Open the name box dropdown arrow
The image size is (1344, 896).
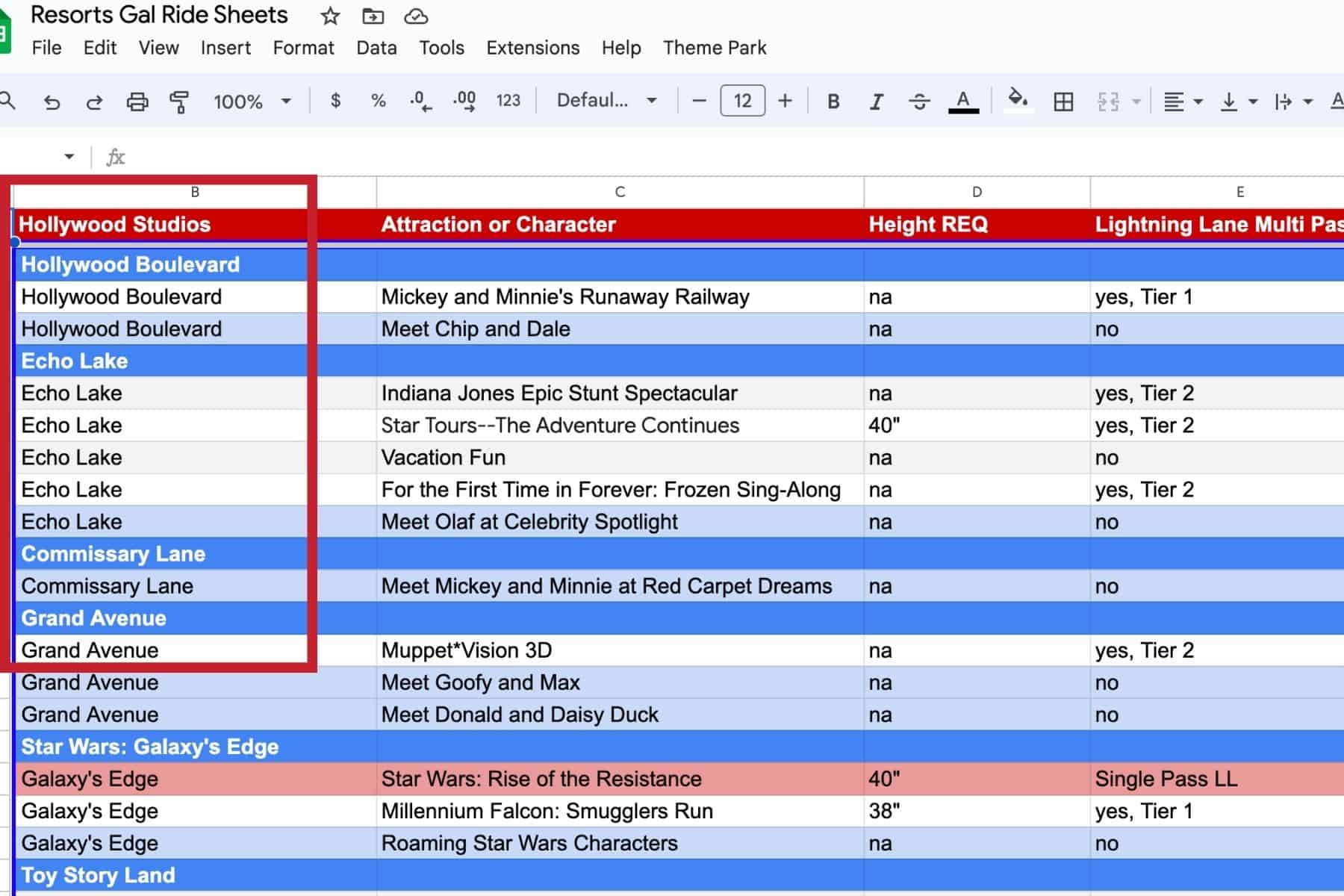coord(69,157)
